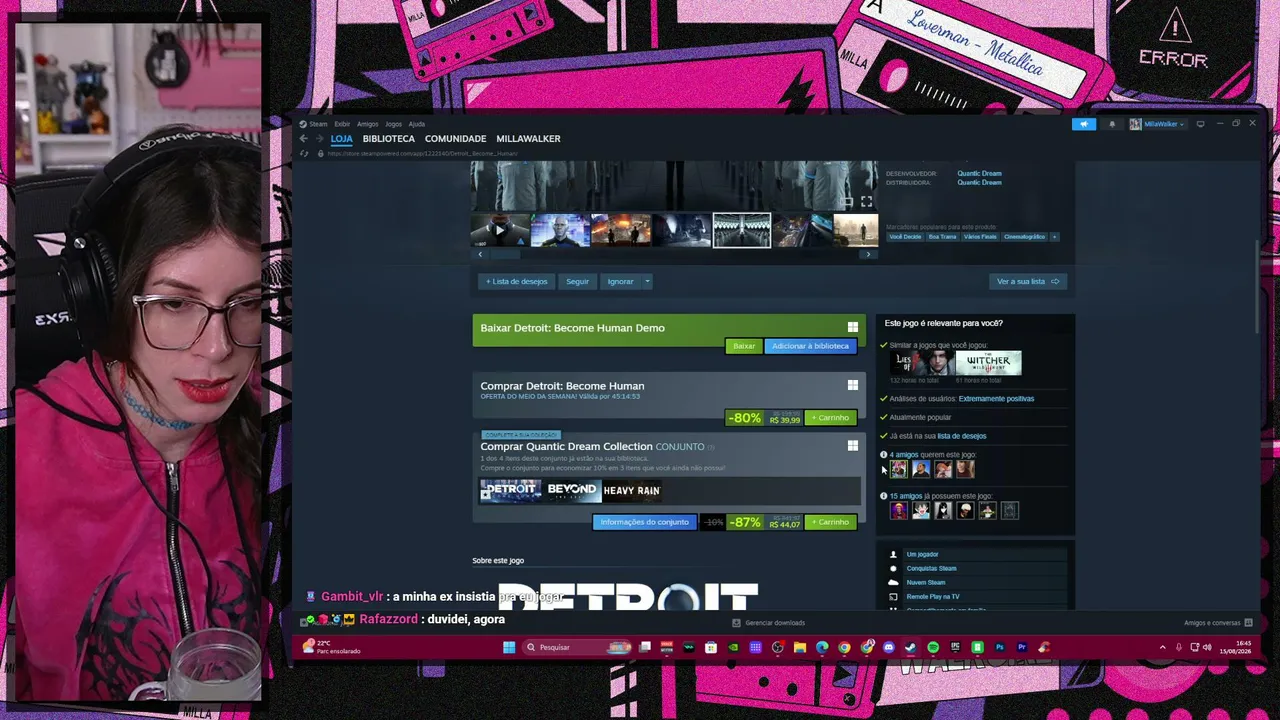Select the Cinematográfico tag
Viewport: 1280px width, 720px height.
click(x=1024, y=237)
